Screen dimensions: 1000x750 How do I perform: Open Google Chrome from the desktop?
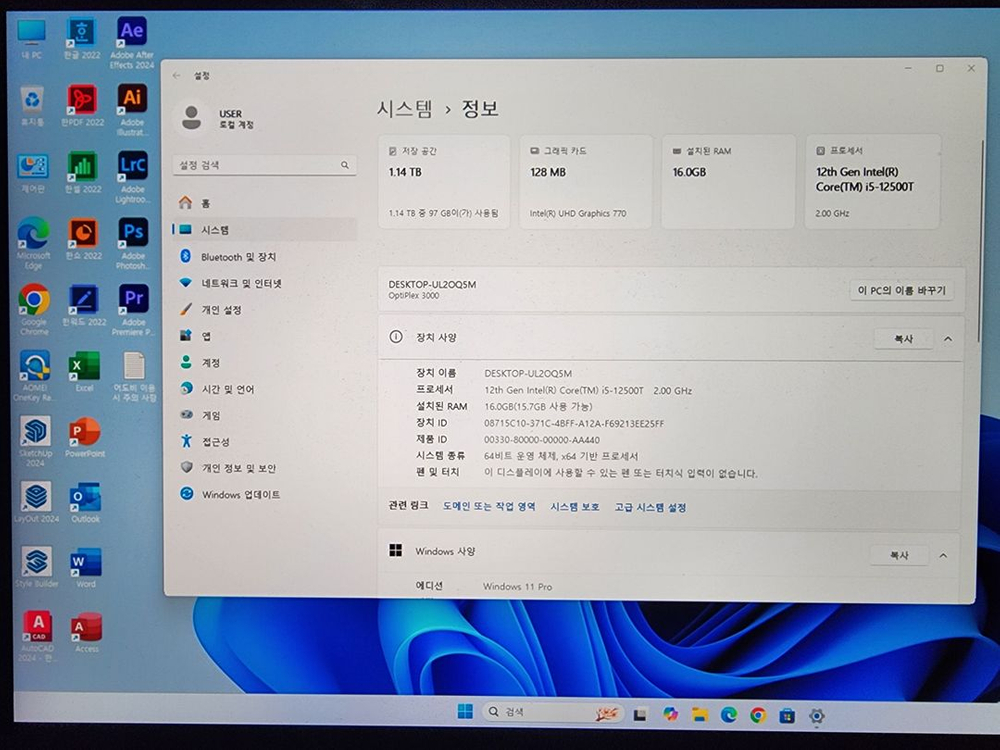coord(33,300)
